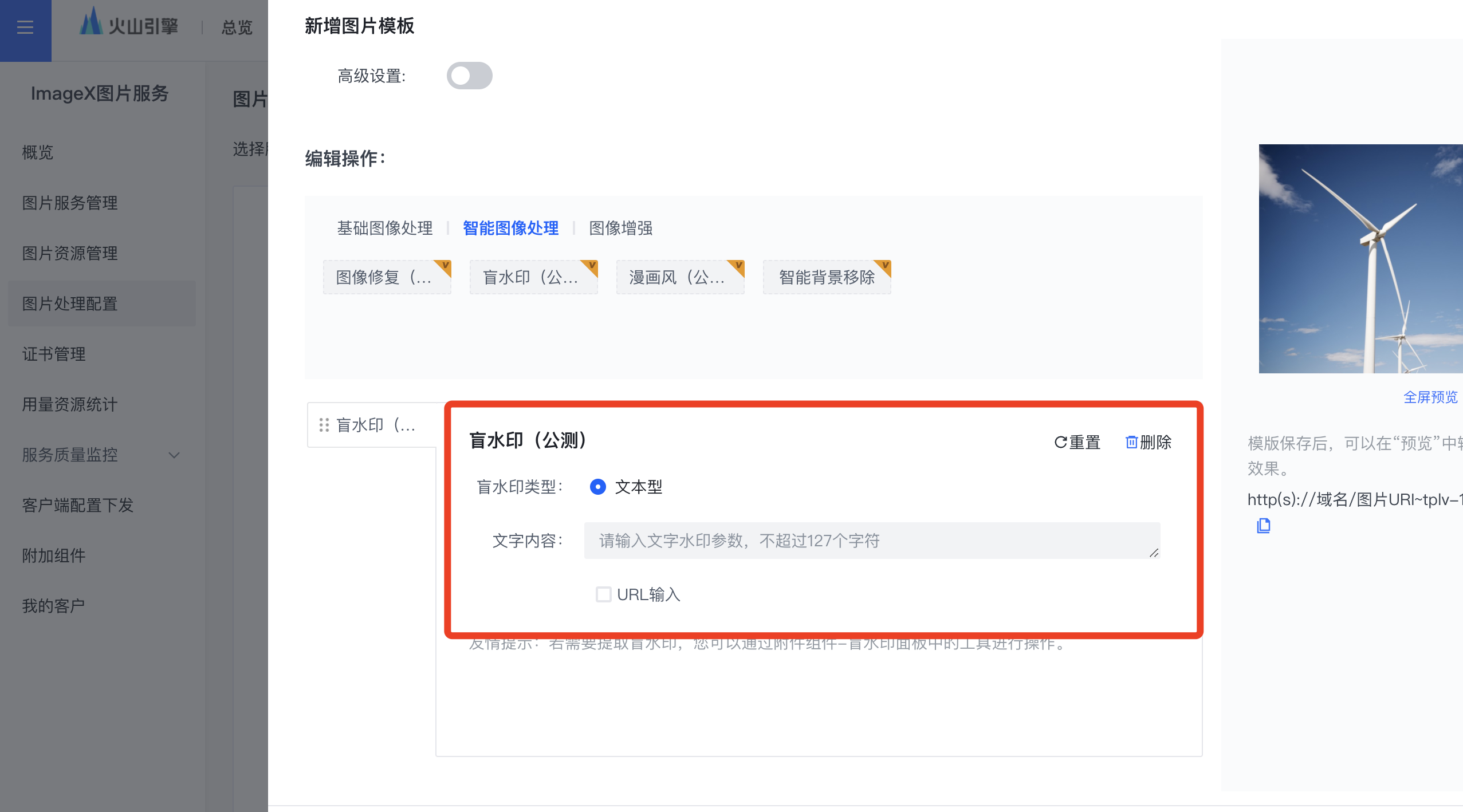Image resolution: width=1463 pixels, height=812 pixels.
Task: Open the 智能图像处理 tab
Action: click(511, 228)
